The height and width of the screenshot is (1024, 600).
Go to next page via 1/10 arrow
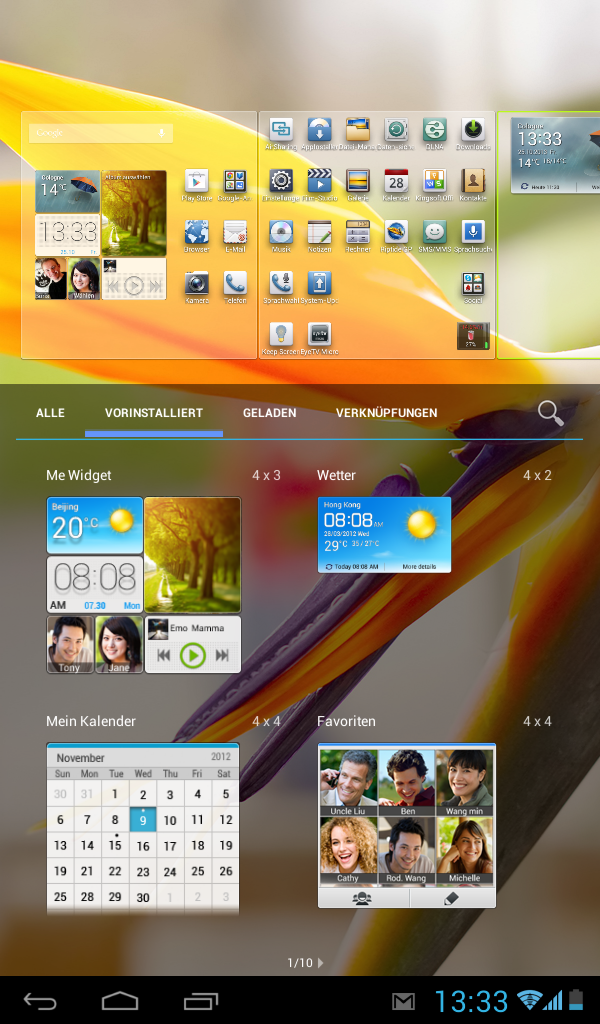[x=320, y=963]
